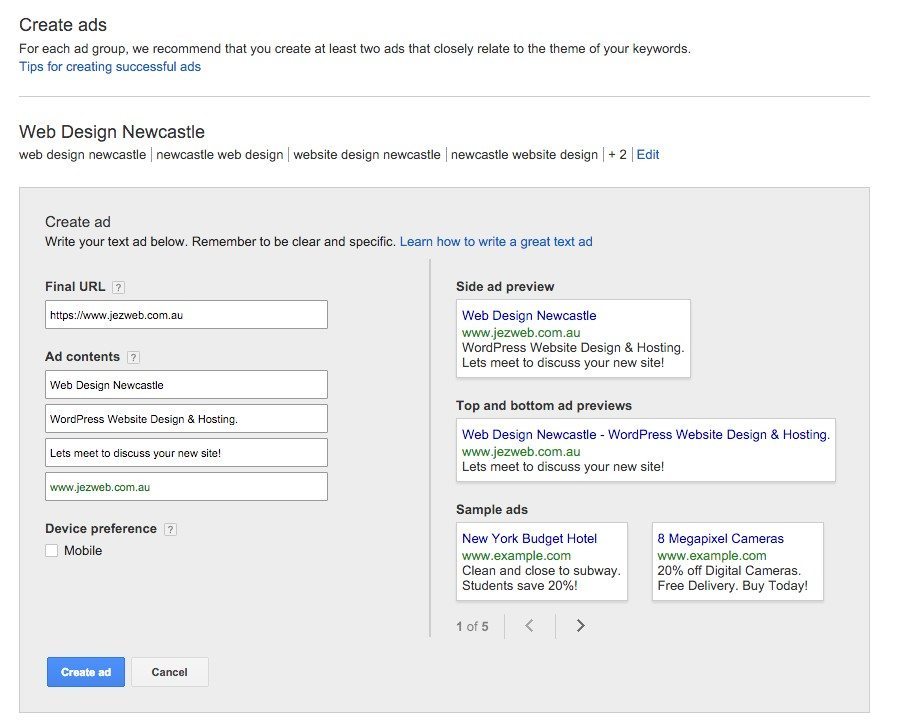Click the 'WordPress Website Design & Hosting' line
Screen dimensions: 907x724
tap(186, 418)
